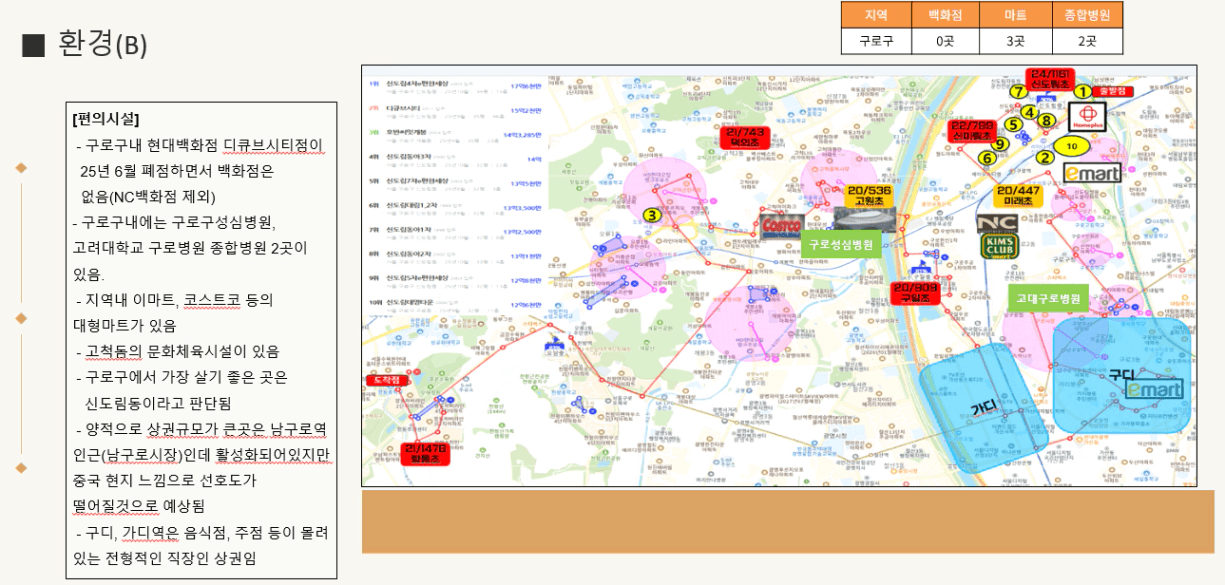Image resolution: width=1225 pixels, height=585 pixels.
Task: Click the 구로구 table cell
Action: (x=876, y=41)
